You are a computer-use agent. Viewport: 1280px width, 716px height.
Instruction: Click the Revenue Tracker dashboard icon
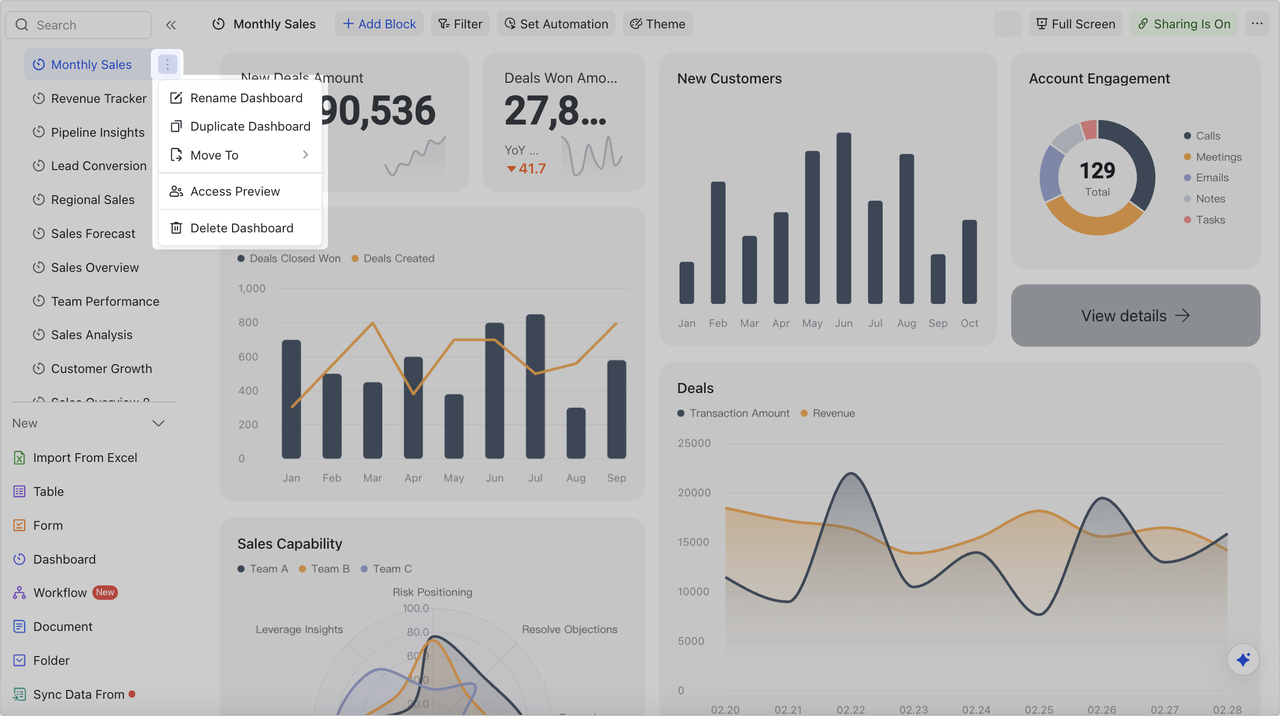(x=39, y=99)
